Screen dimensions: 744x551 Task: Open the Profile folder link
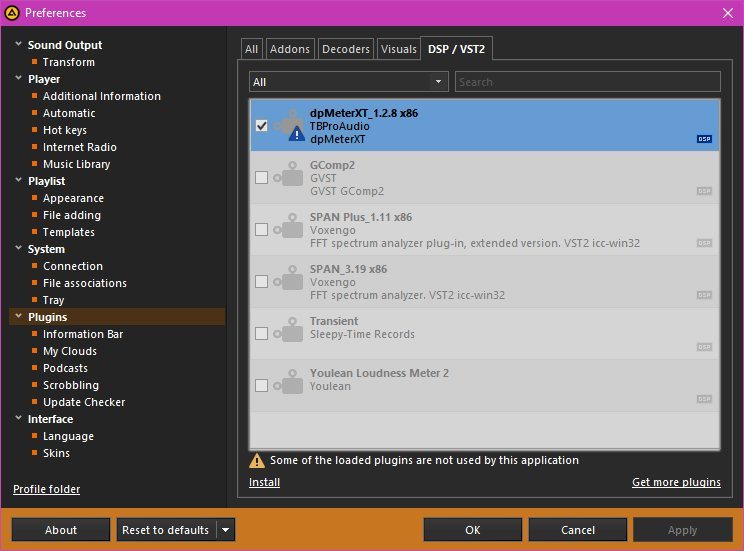click(x=46, y=489)
